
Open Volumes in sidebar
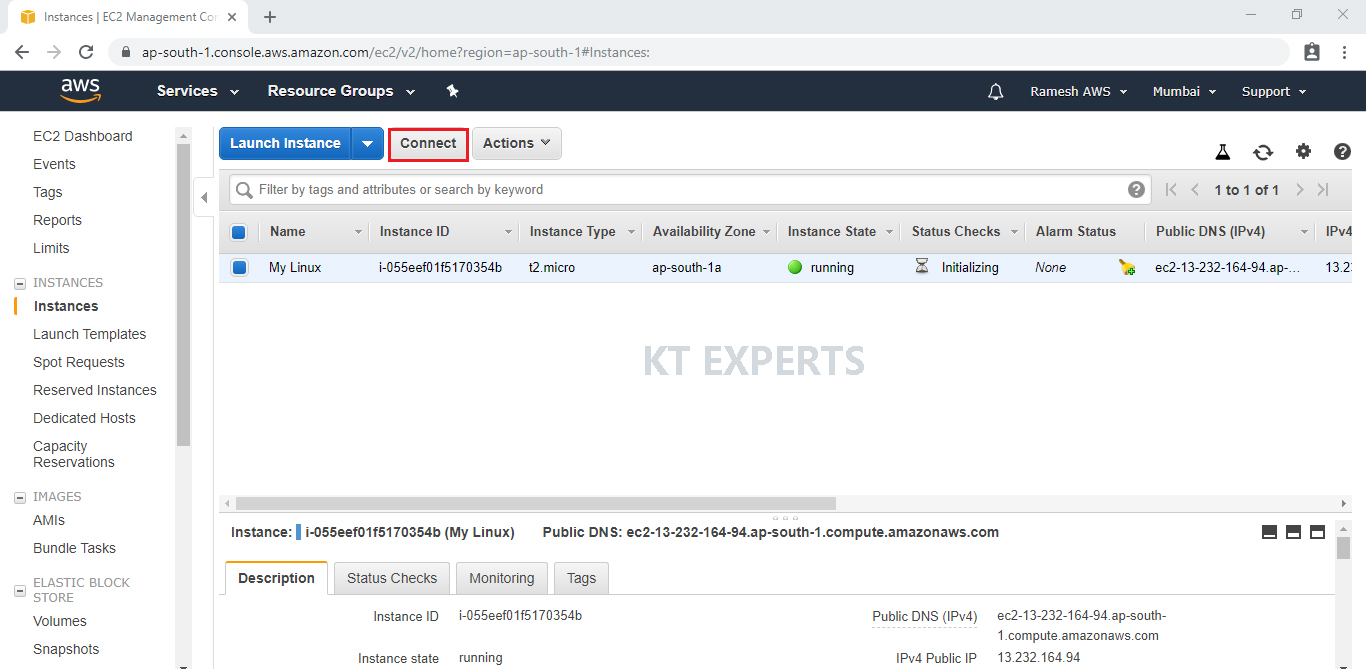pyautogui.click(x=60, y=621)
